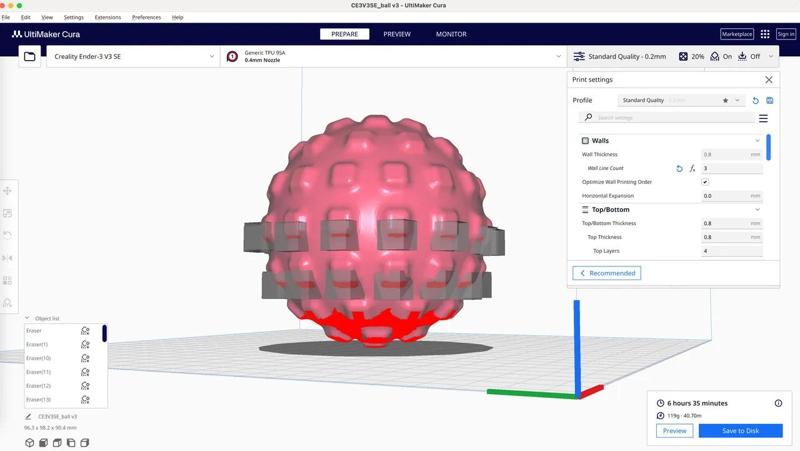Open the Settings menu

tap(73, 17)
